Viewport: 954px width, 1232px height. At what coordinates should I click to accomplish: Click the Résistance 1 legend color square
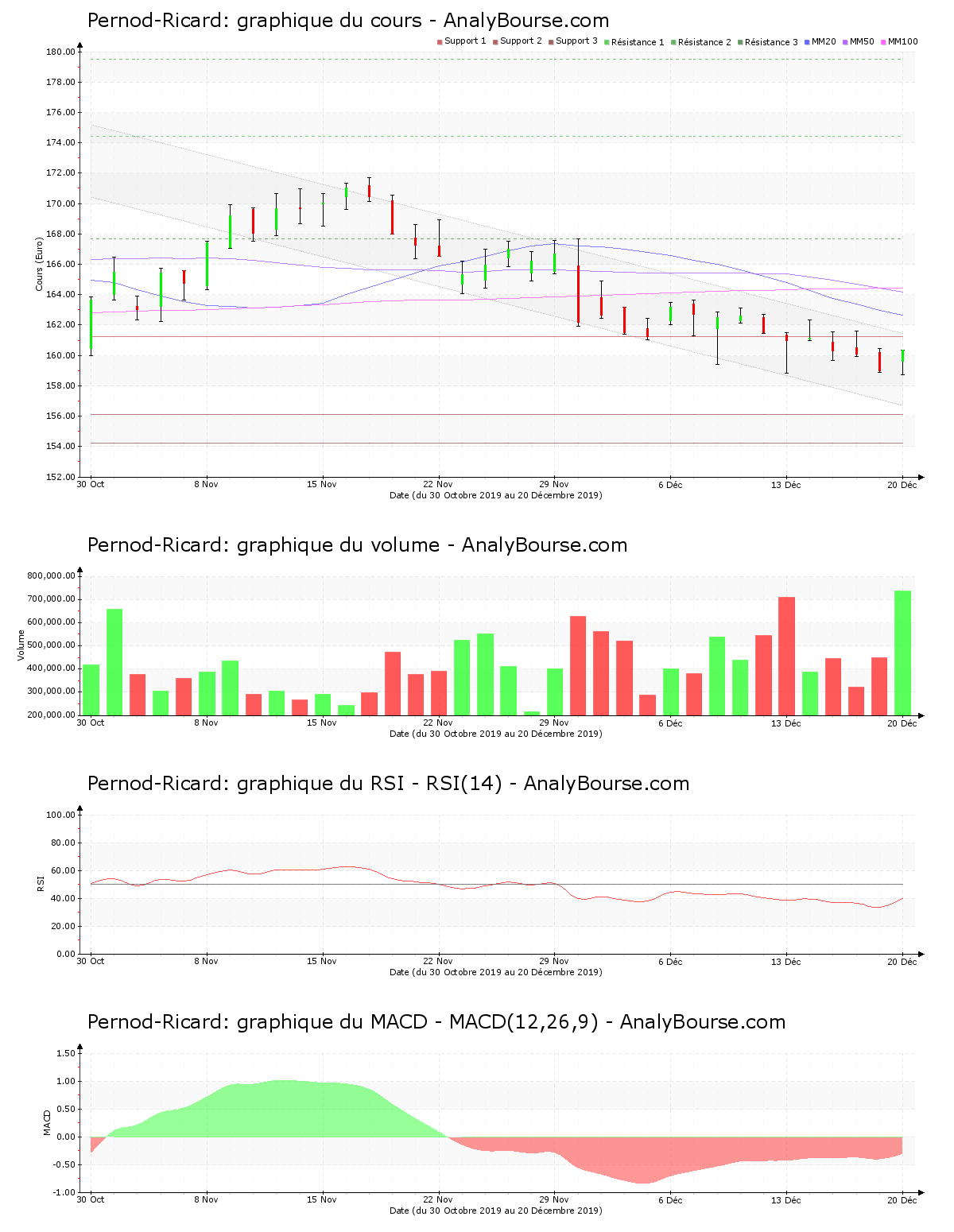click(x=607, y=41)
